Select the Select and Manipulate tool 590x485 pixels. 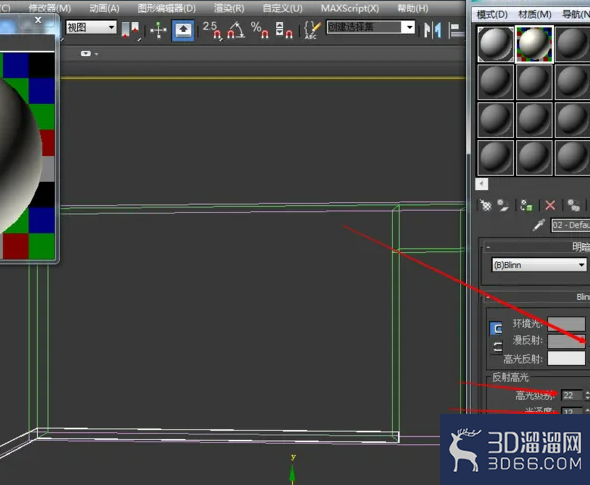point(158,29)
